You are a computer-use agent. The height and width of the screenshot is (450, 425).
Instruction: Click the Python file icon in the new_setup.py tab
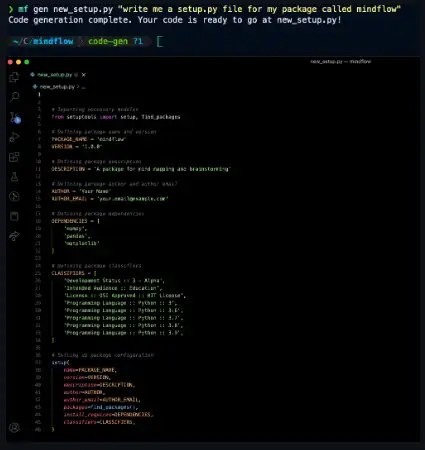click(33, 75)
